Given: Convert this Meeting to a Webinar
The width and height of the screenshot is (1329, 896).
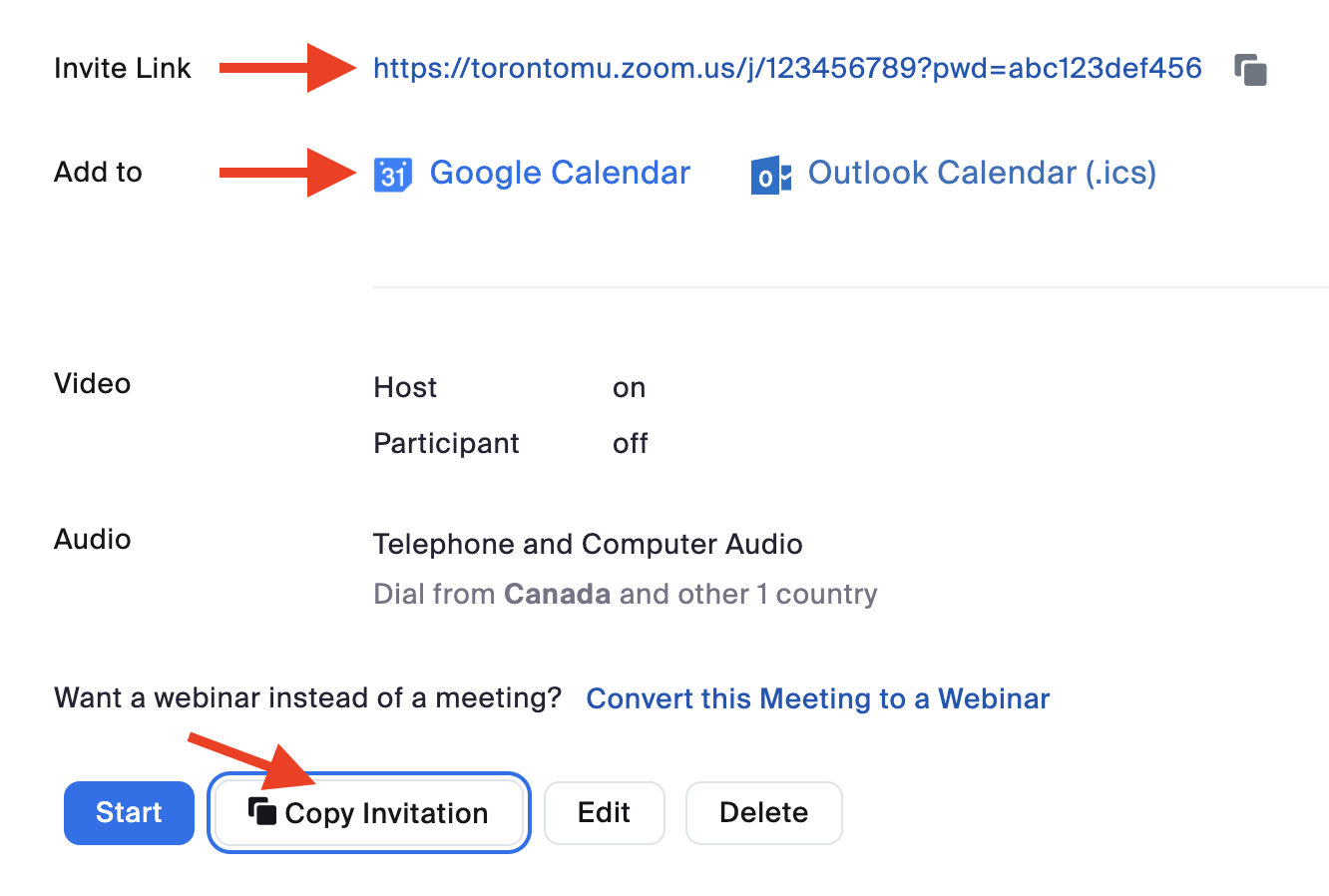Looking at the screenshot, I should tap(817, 698).
